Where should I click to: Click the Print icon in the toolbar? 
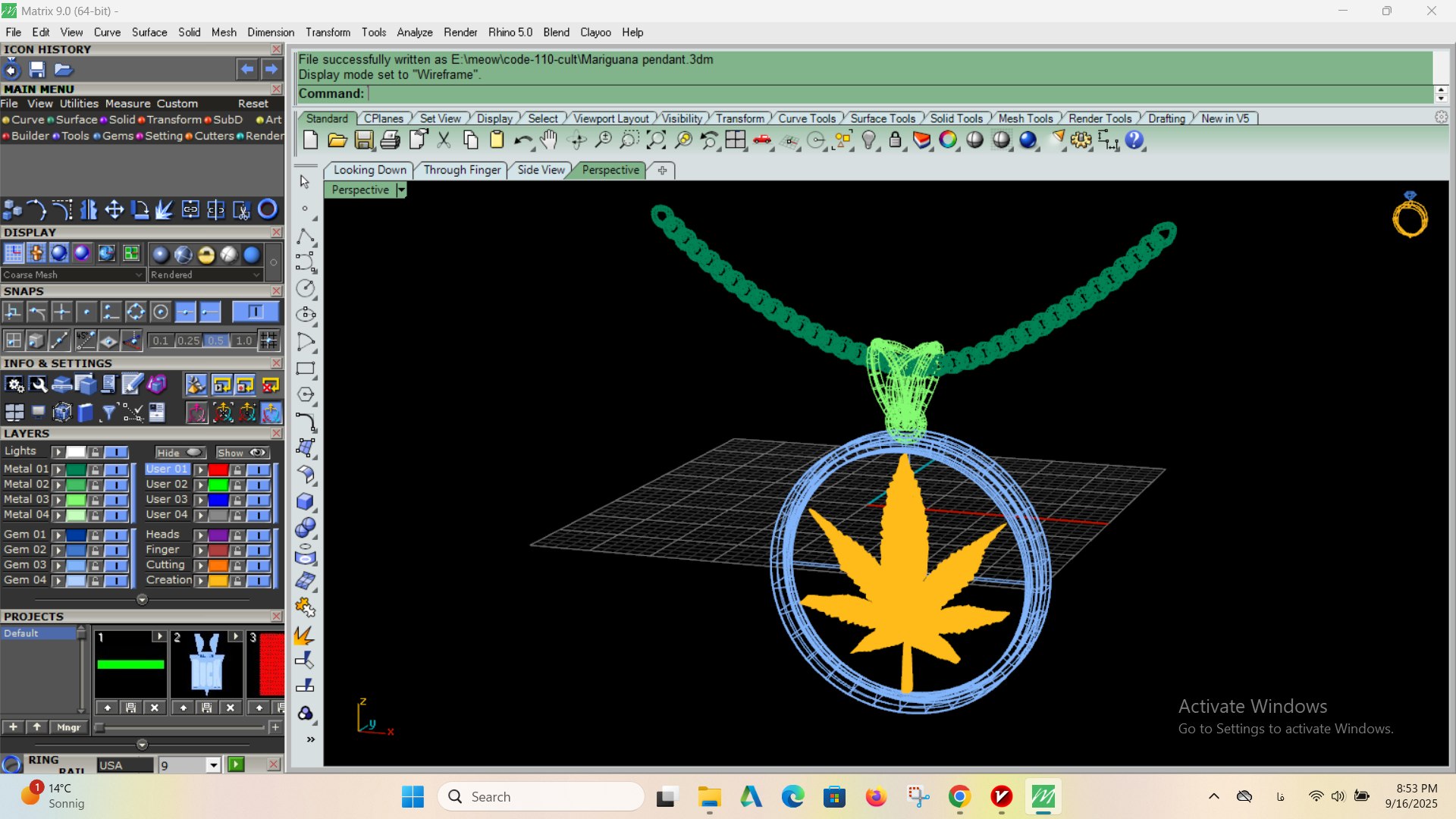(391, 140)
